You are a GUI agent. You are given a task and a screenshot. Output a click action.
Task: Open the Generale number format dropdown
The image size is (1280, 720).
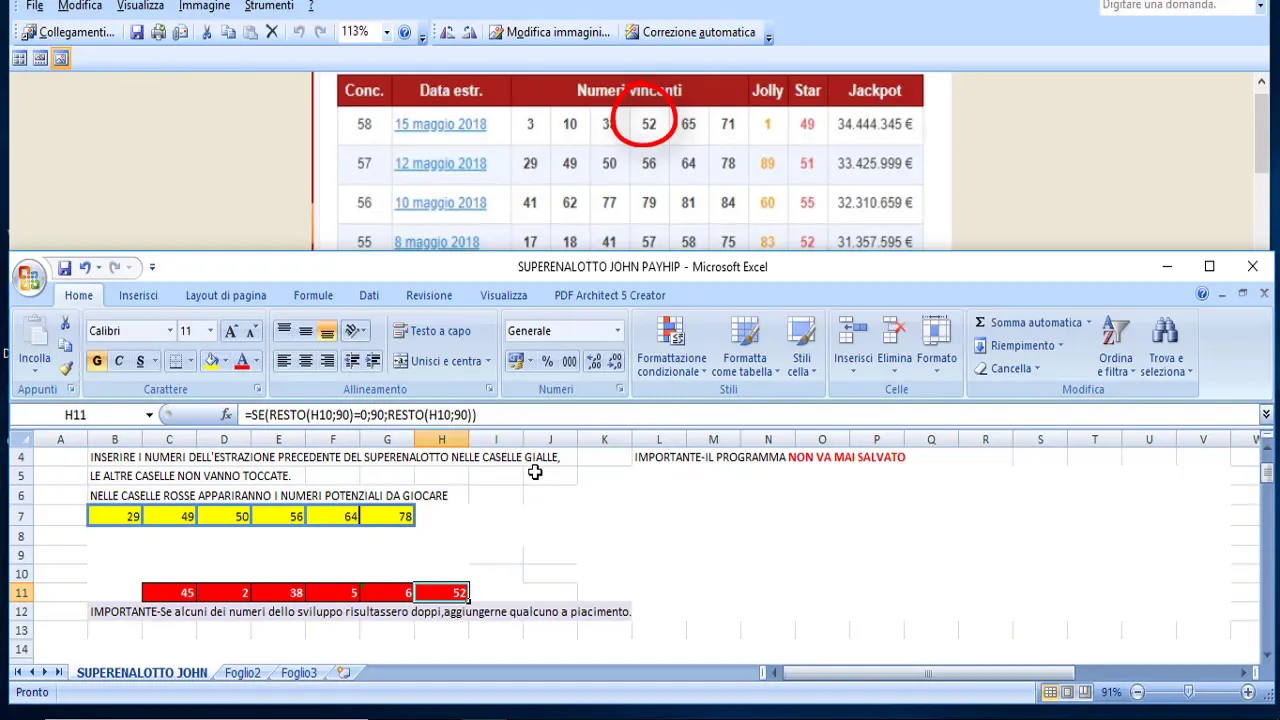coord(617,331)
